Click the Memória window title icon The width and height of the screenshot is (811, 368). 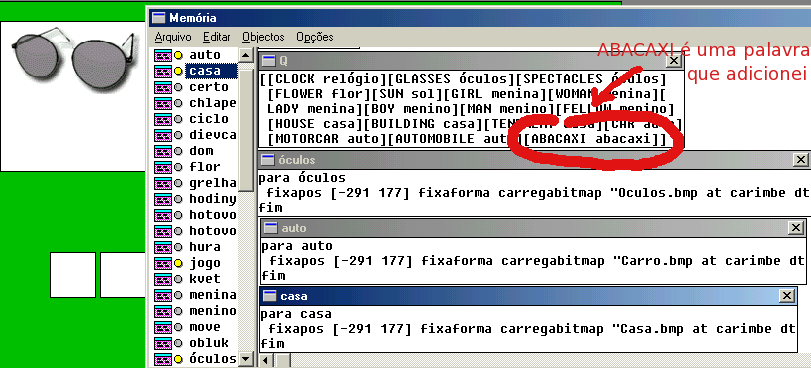159,18
